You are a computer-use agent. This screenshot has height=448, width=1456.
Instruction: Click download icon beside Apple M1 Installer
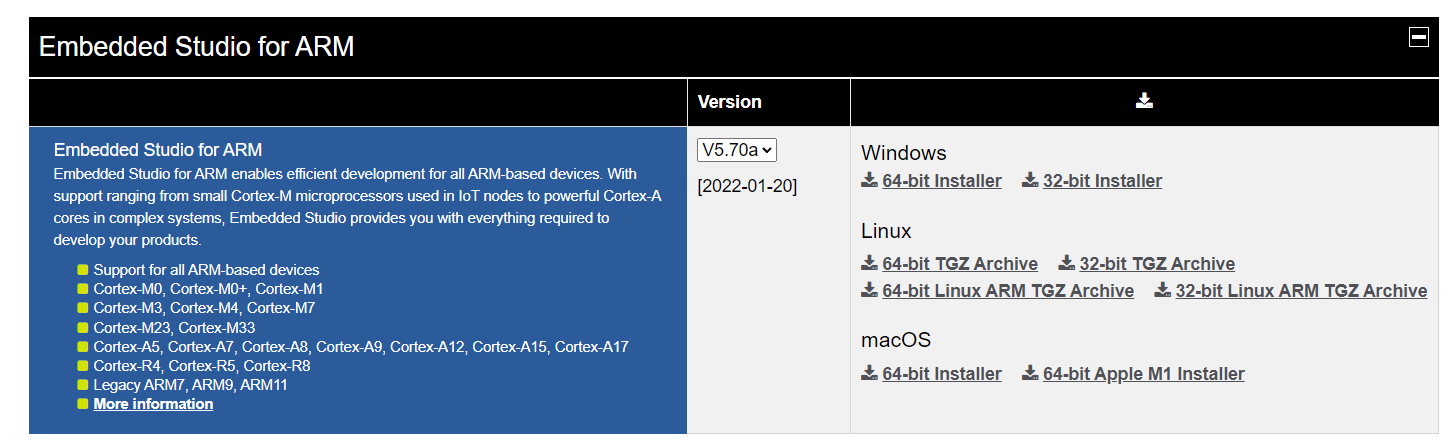1030,373
